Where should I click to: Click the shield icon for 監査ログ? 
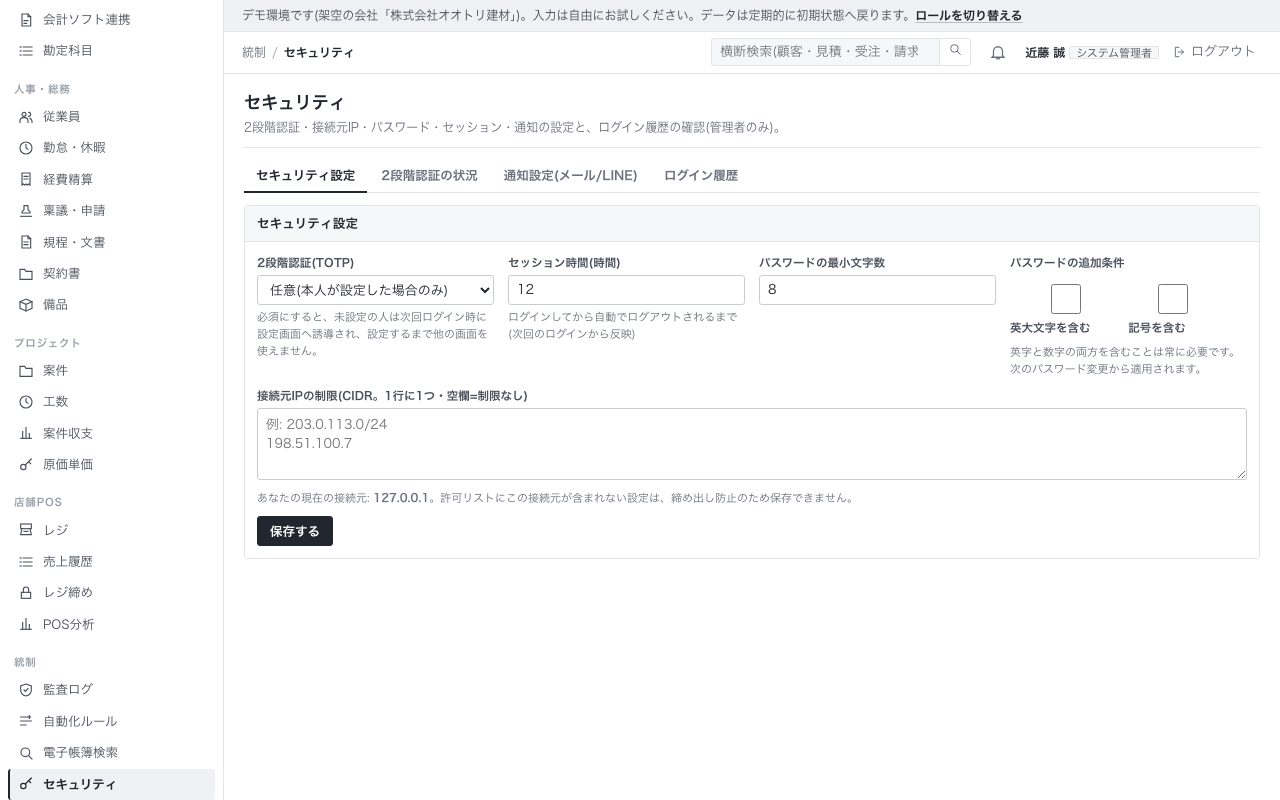click(26, 690)
